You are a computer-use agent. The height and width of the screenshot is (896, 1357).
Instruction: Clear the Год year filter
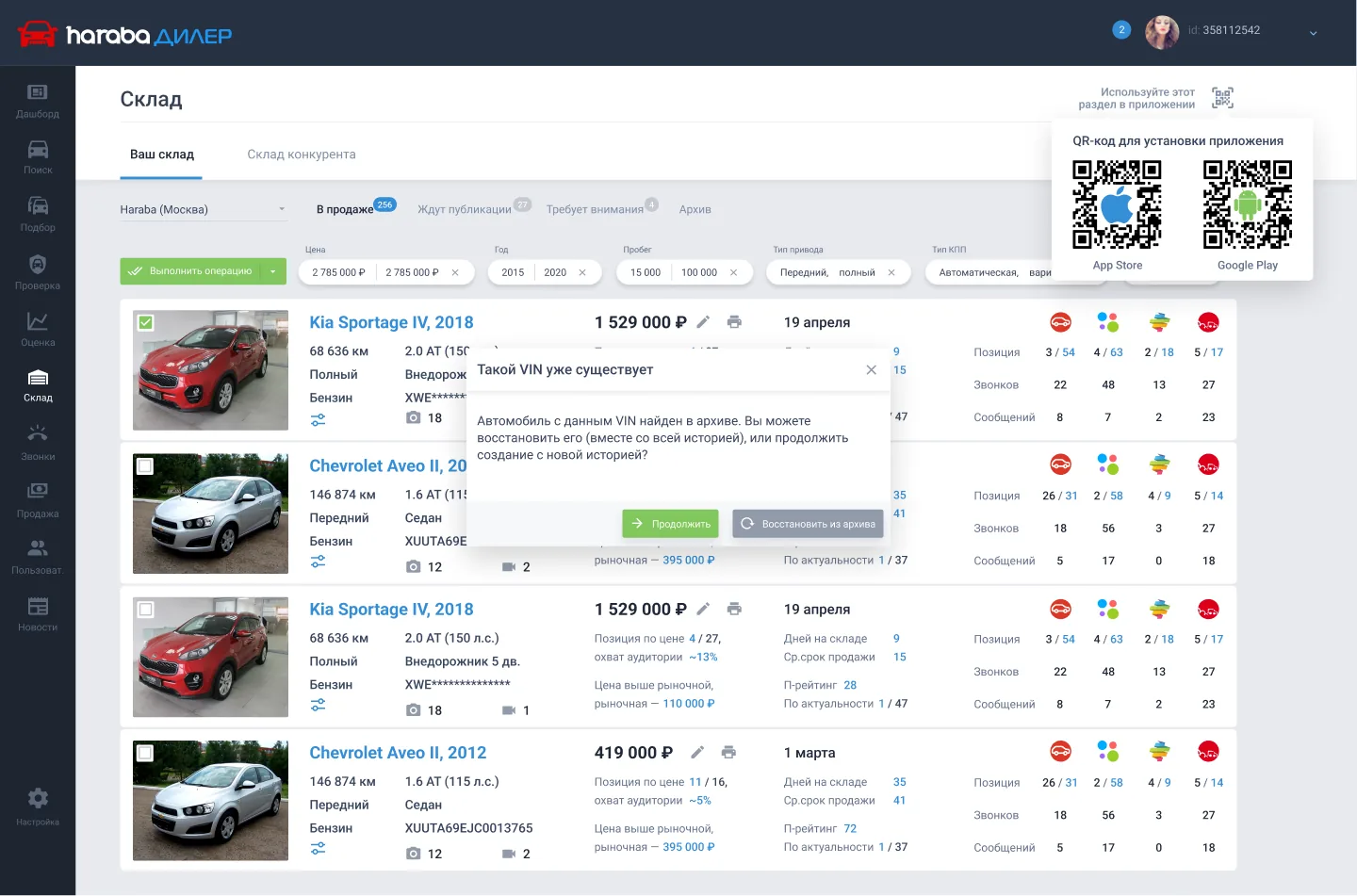(582, 272)
